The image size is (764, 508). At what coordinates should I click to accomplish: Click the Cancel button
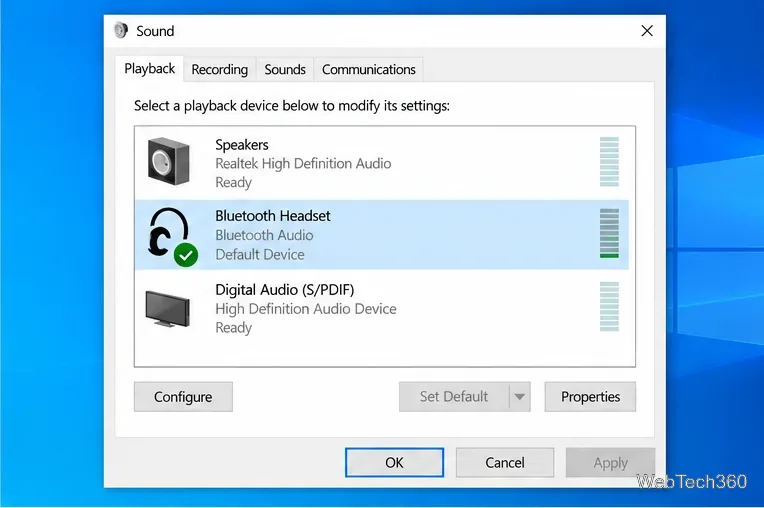click(x=505, y=462)
